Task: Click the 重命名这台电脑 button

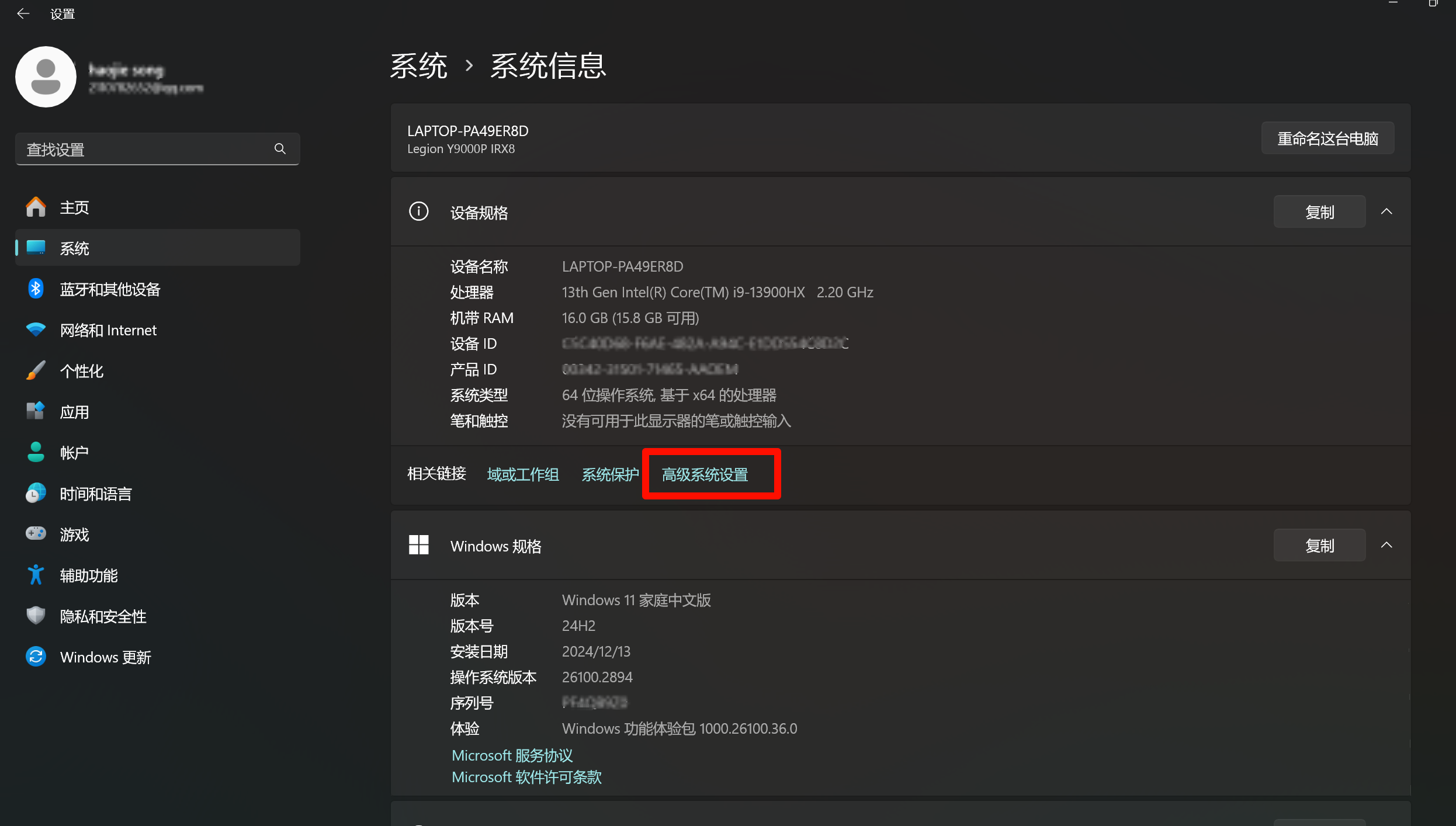Action: (x=1327, y=138)
